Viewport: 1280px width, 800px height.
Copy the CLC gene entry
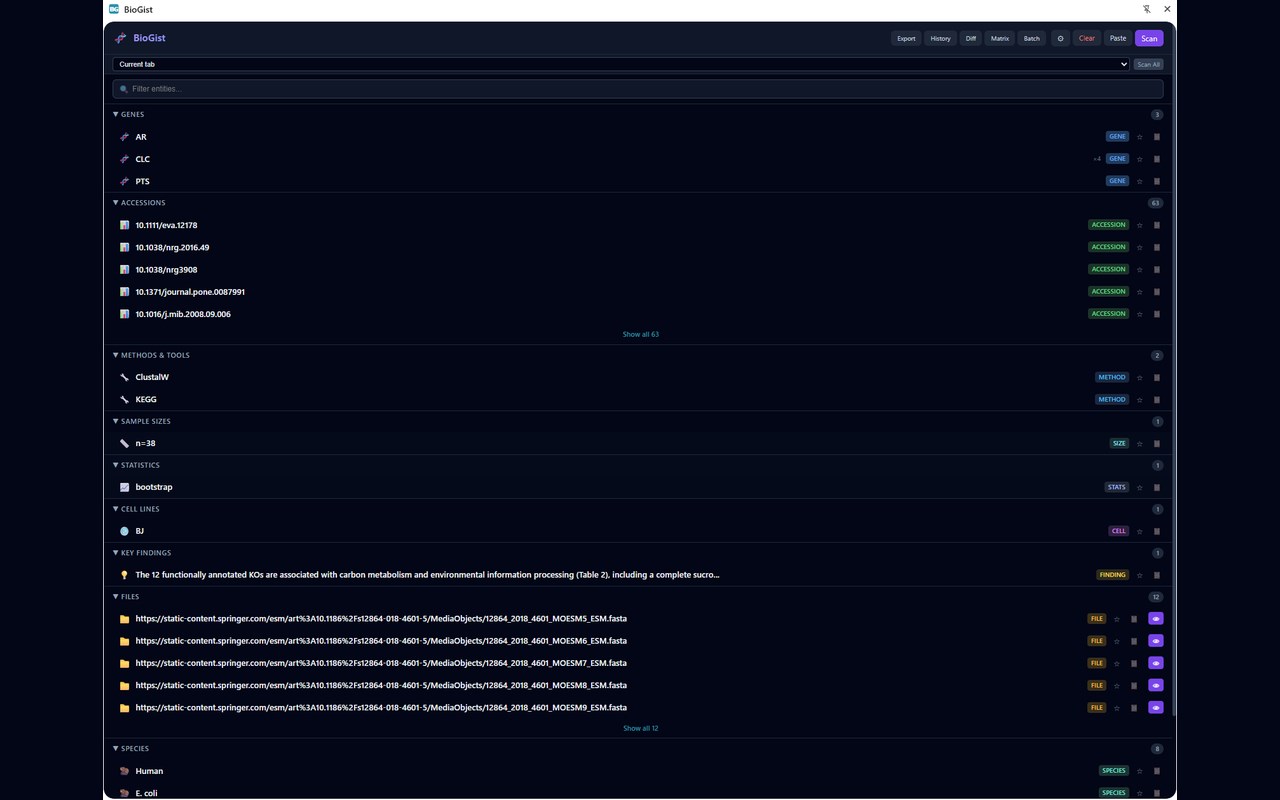[x=1157, y=159]
